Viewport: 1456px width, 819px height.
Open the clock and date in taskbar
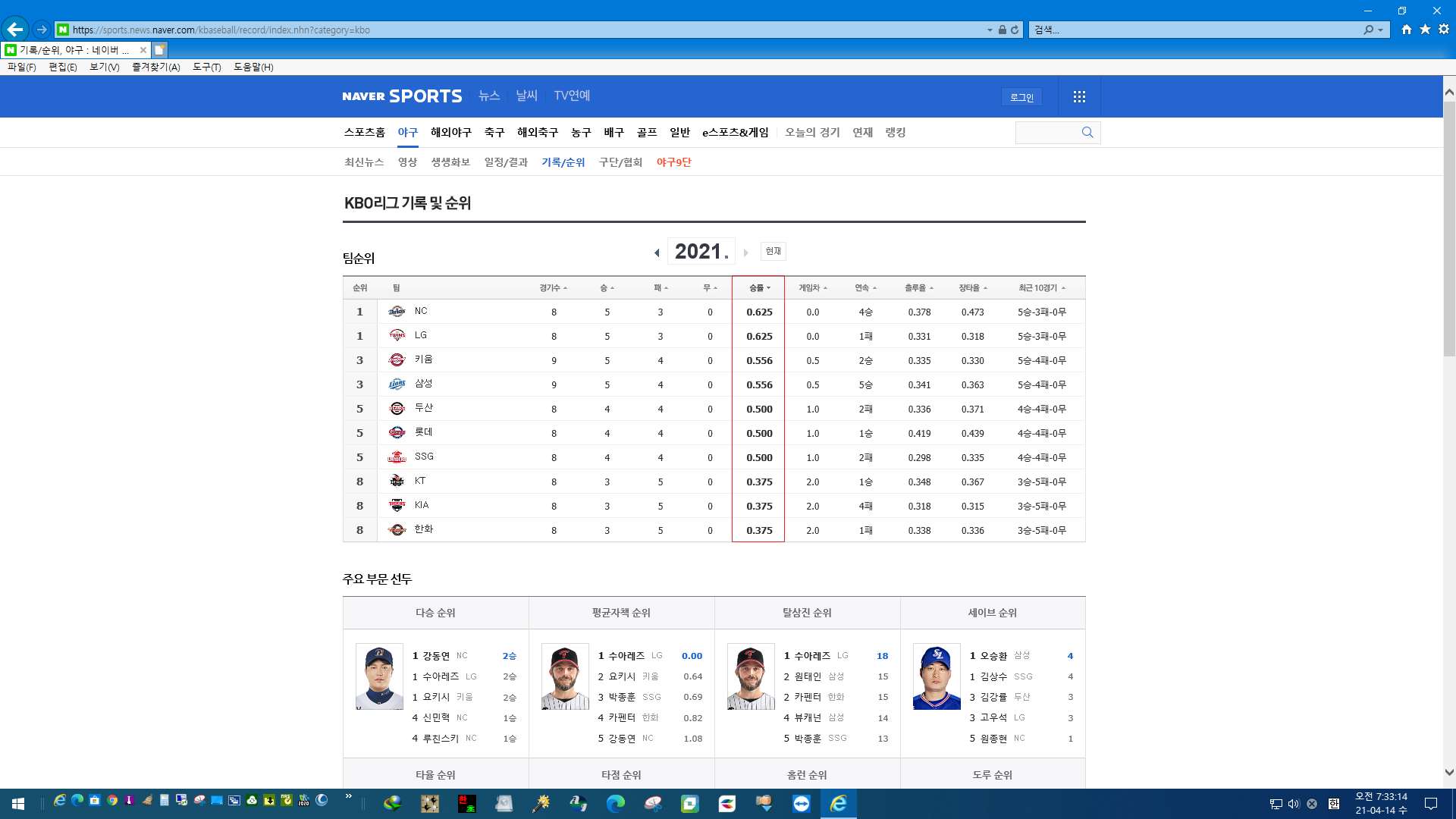tap(1381, 804)
